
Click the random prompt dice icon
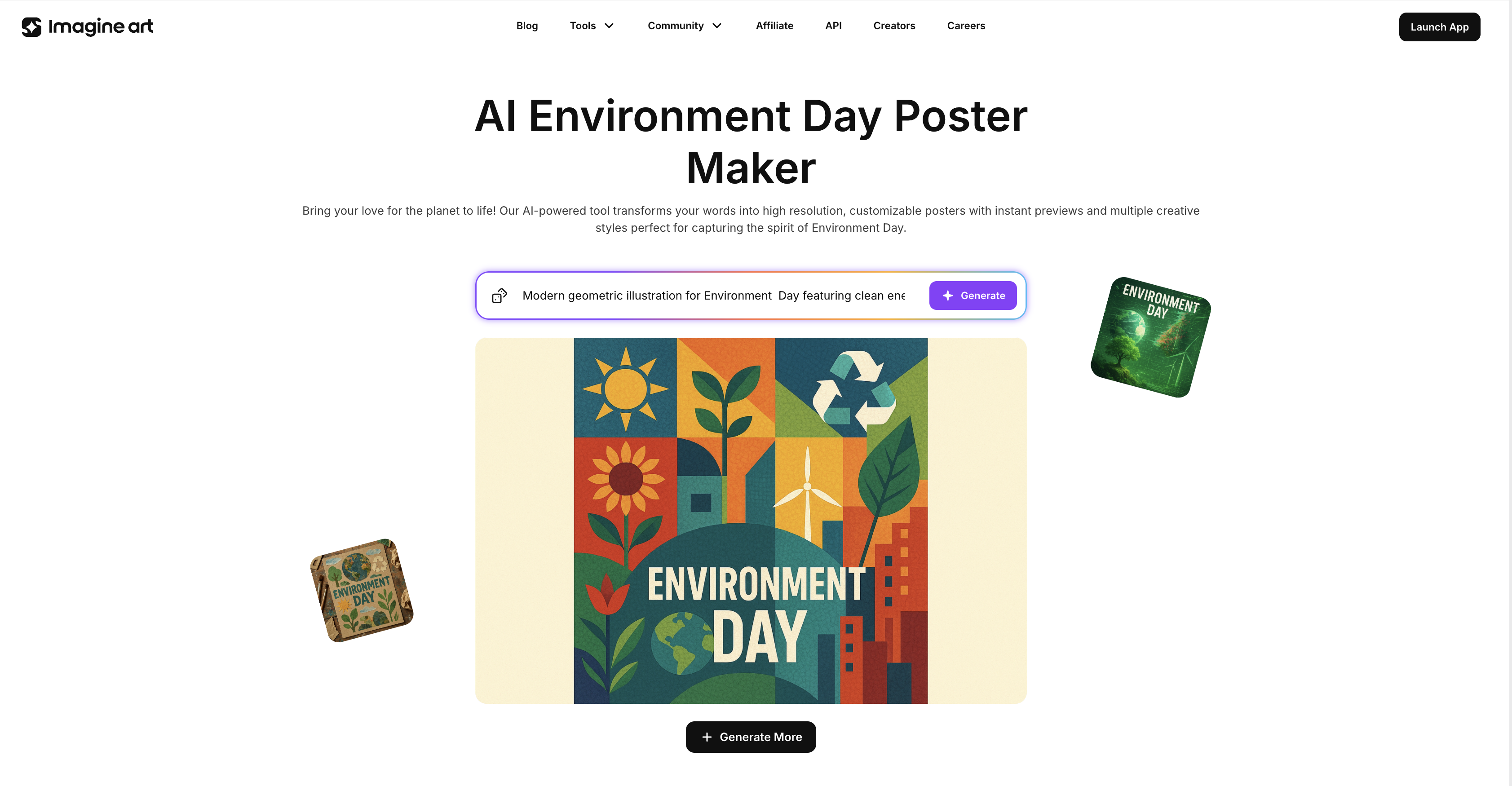point(500,295)
